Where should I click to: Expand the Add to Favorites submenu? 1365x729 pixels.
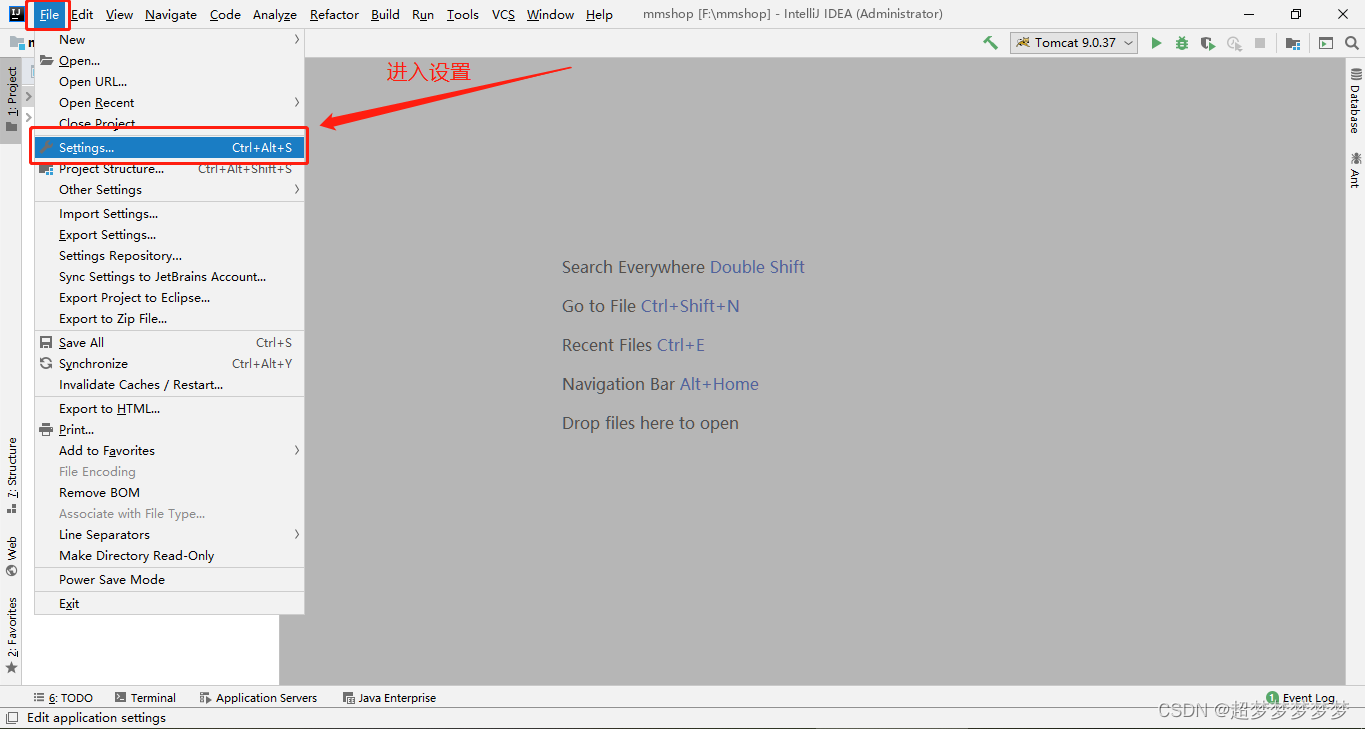tap(169, 451)
